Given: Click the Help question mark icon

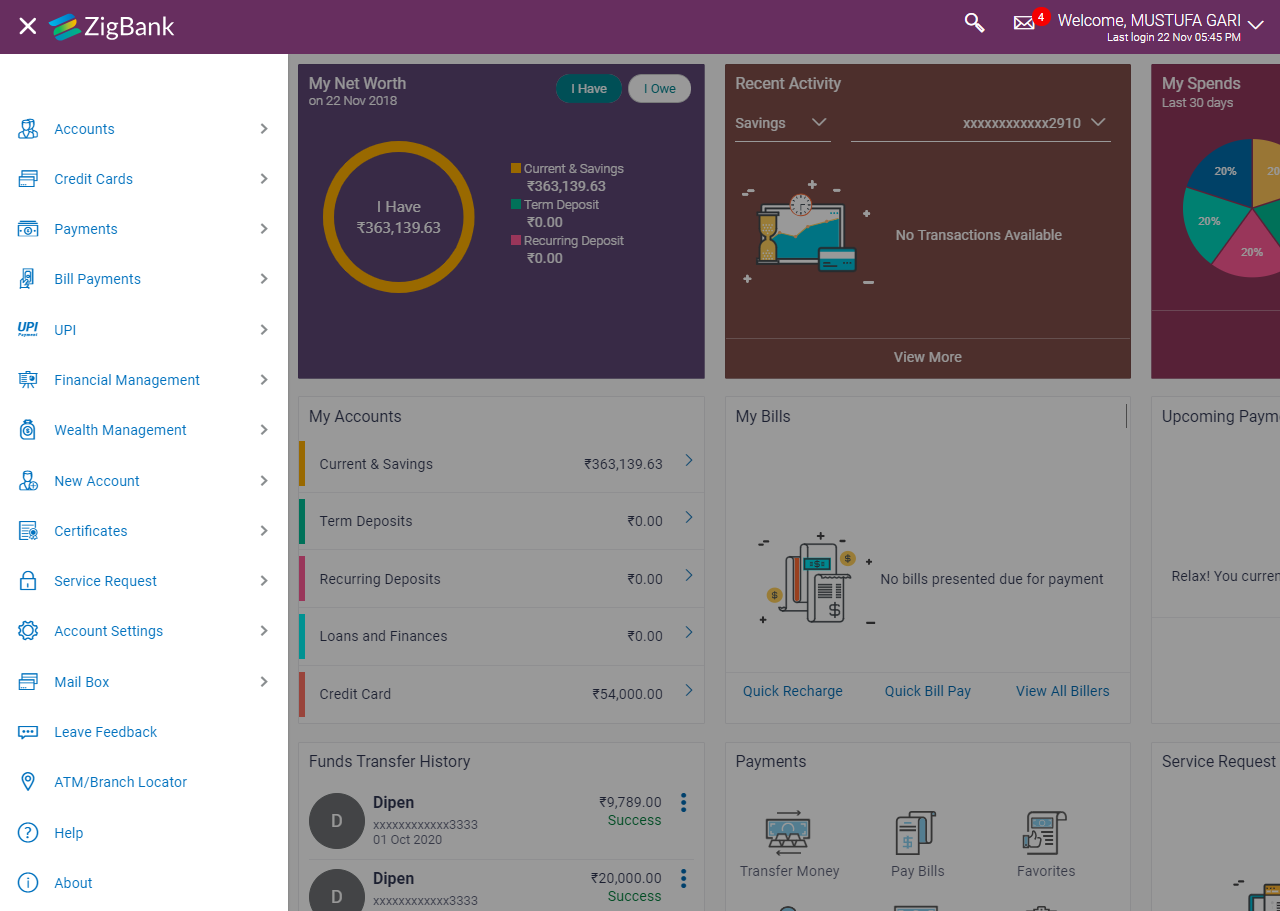Looking at the screenshot, I should [x=28, y=833].
